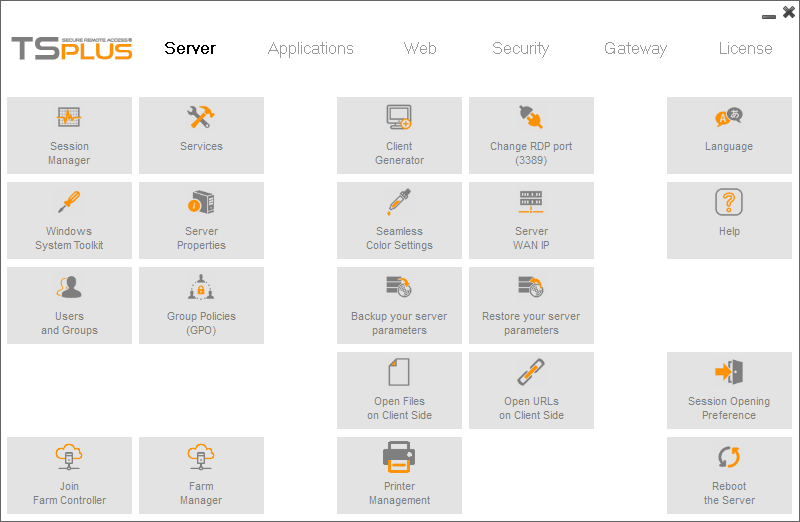Screen dimensions: 800x522
Task: Open the Session Manager tile icon
Action: [69, 117]
